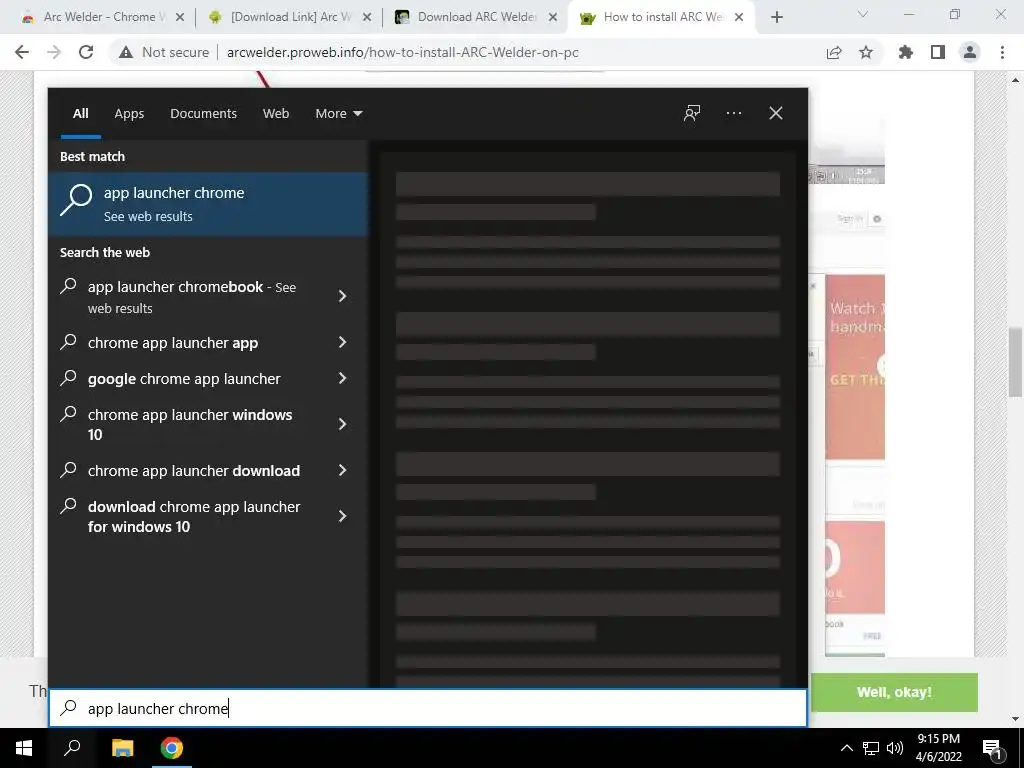Click the taskbar search icon

pyautogui.click(x=72, y=748)
